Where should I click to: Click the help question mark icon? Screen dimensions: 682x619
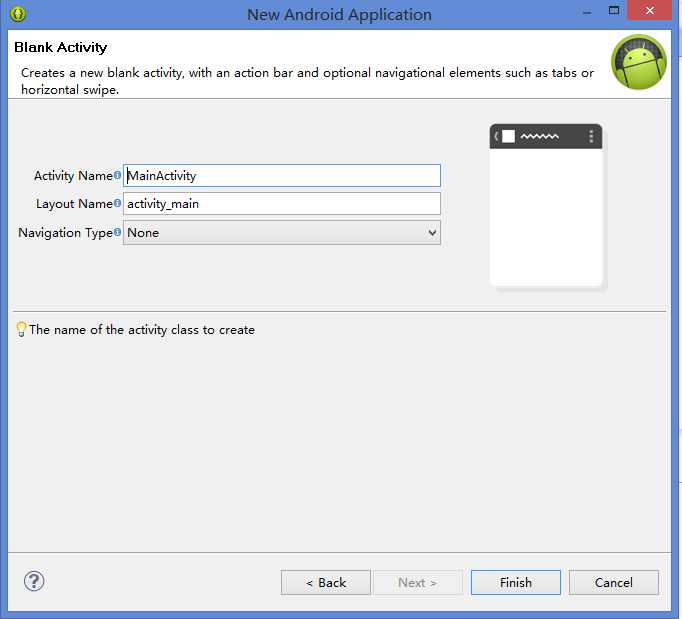point(34,581)
